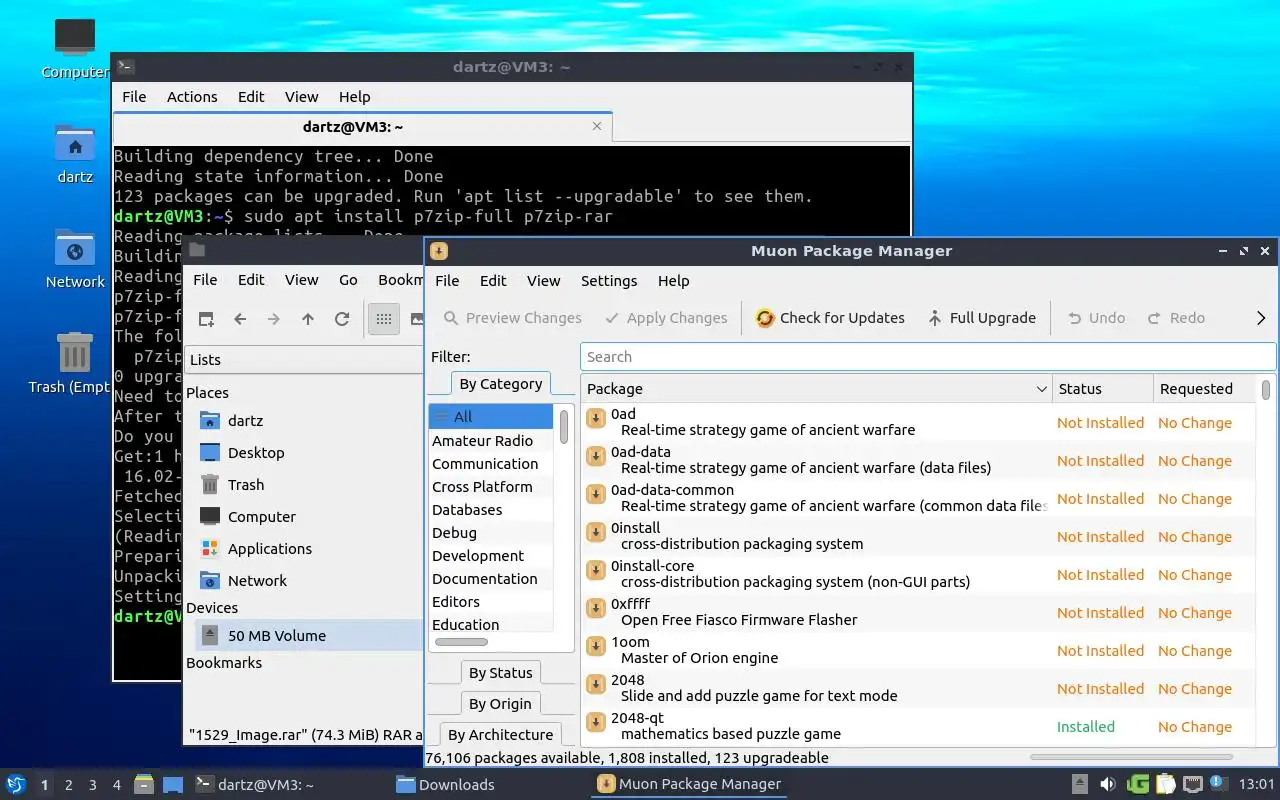
Task: Switch to the By Category filter tab
Action: point(500,384)
